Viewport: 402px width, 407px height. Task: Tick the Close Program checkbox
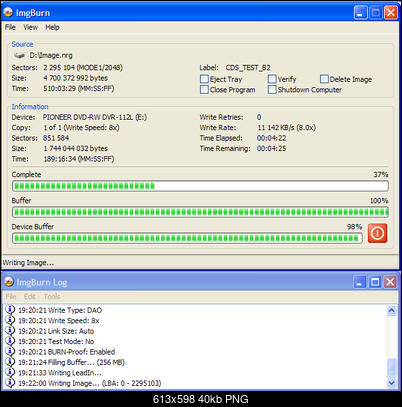tap(204, 90)
